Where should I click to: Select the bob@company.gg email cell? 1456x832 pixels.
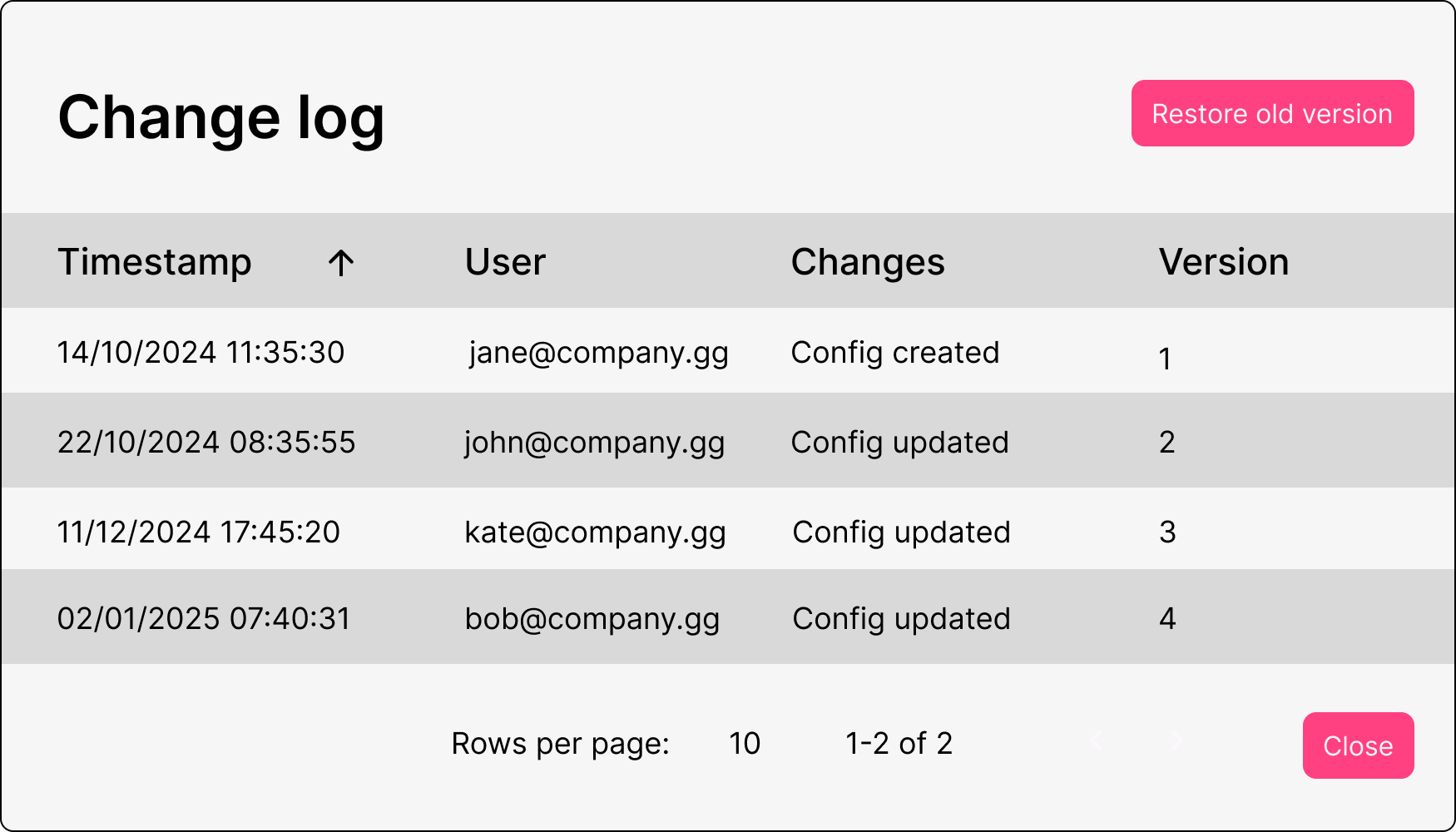coord(592,619)
